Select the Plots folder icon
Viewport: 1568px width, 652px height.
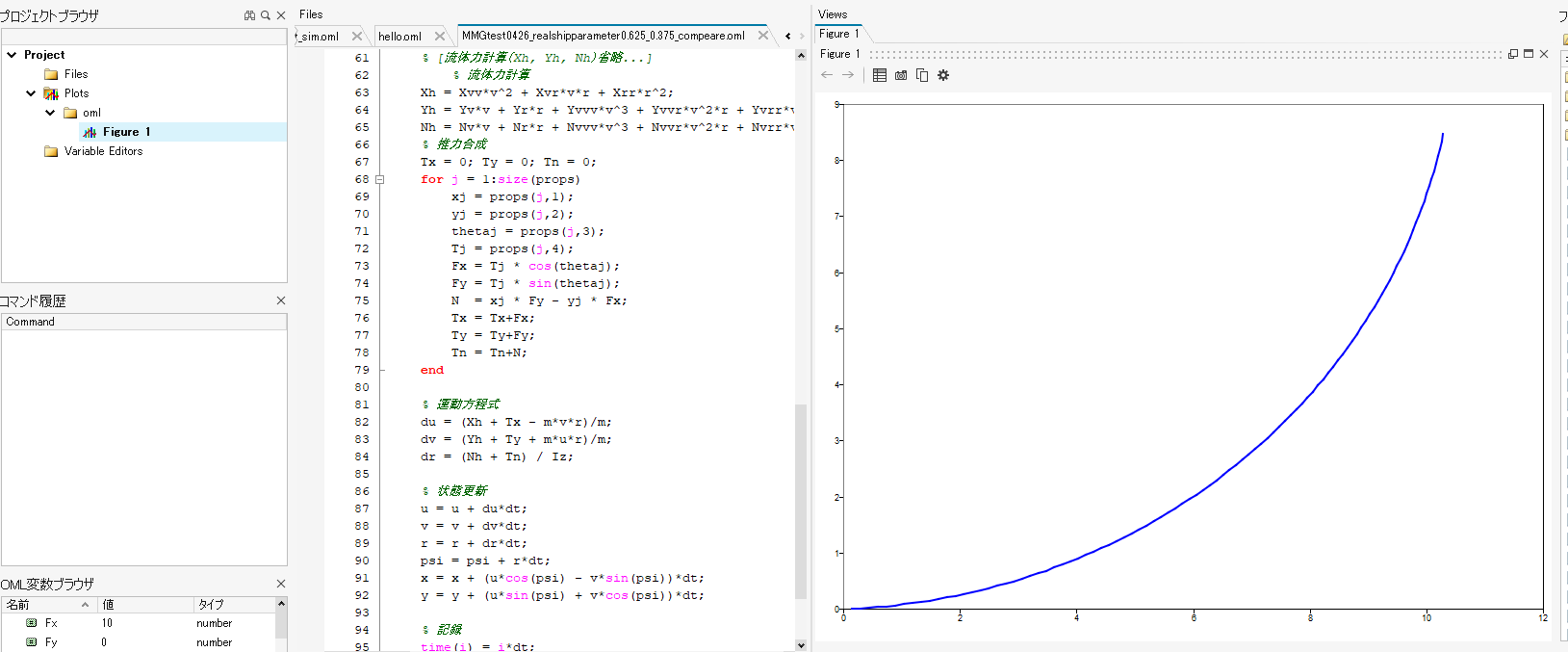point(51,93)
